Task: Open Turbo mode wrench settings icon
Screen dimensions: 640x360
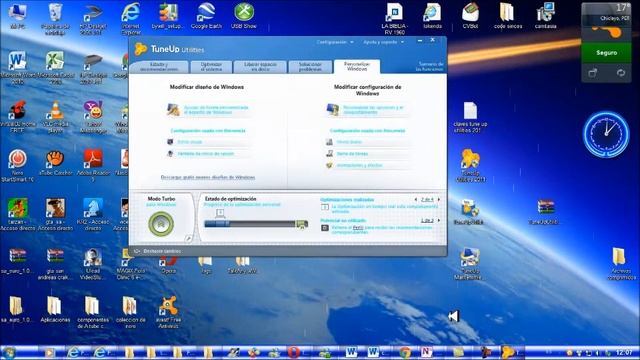Action: pyautogui.click(x=188, y=238)
